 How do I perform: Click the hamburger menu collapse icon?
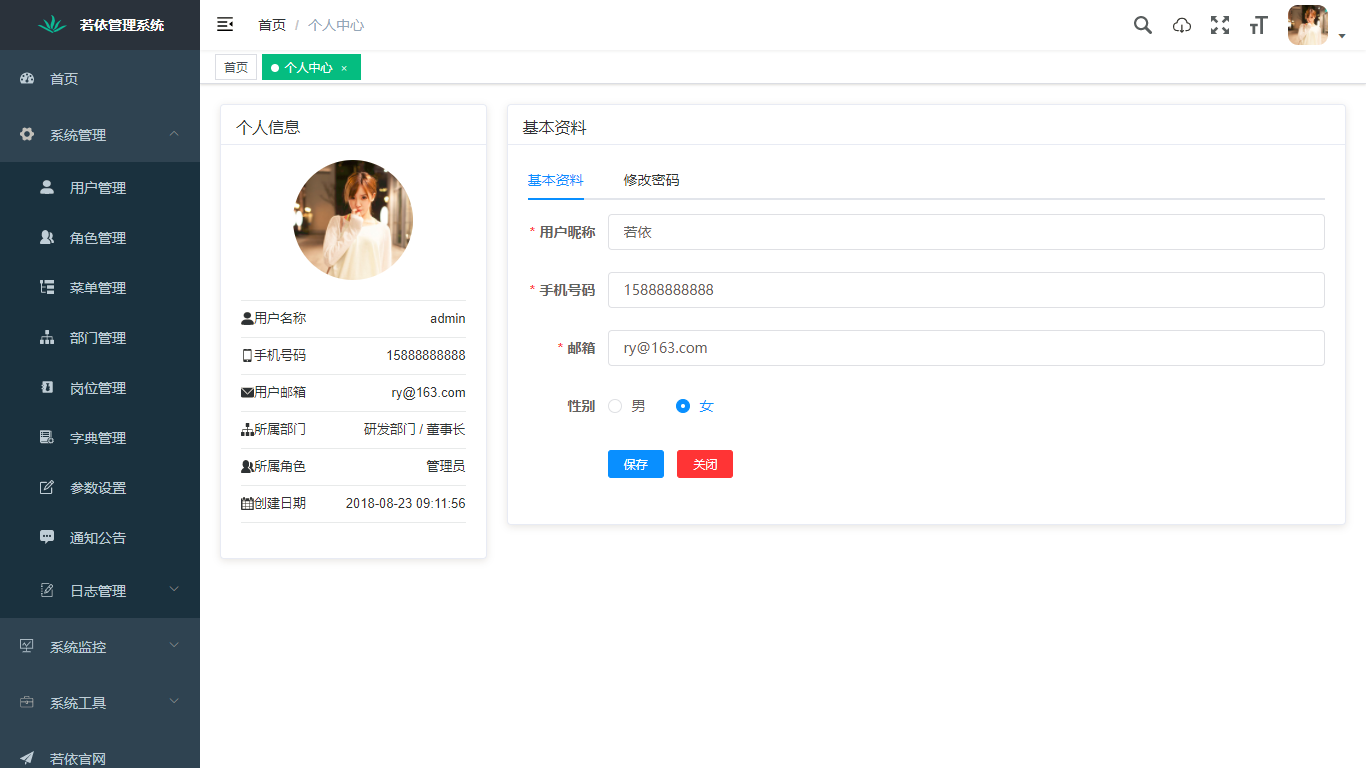[225, 24]
